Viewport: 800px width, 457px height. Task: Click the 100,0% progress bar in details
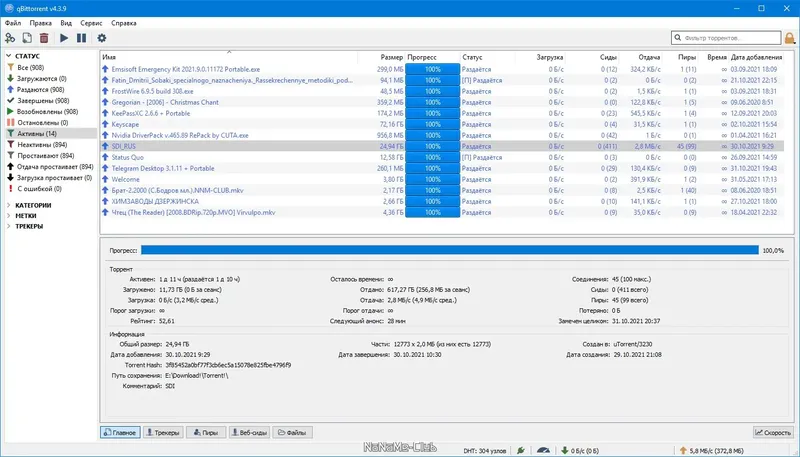[x=450, y=250]
